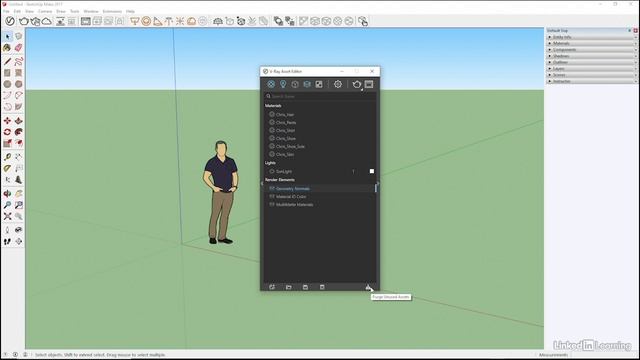Pick the Paint Bucket tool
Screen dimensions: 640x360
click(x=7, y=48)
